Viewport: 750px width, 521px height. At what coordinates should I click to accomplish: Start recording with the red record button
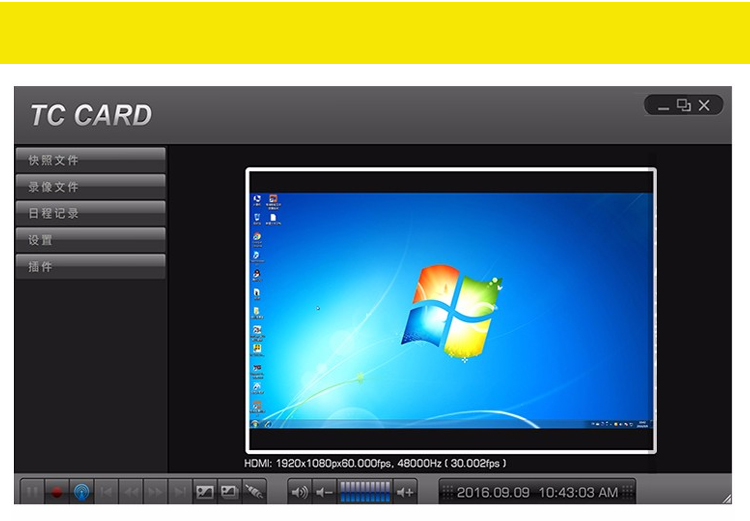pos(57,492)
